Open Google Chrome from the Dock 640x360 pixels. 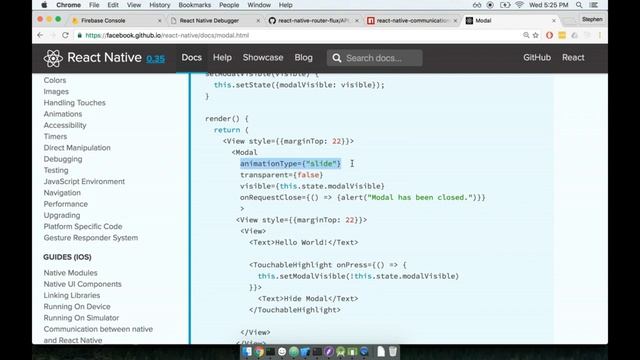(259, 351)
